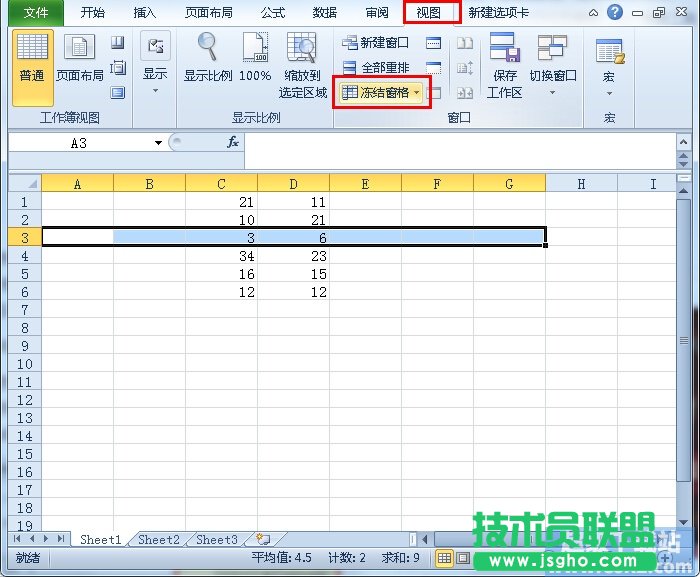Insert new worksheet tab icon
This screenshot has height=577, width=700.
pyautogui.click(x=263, y=539)
